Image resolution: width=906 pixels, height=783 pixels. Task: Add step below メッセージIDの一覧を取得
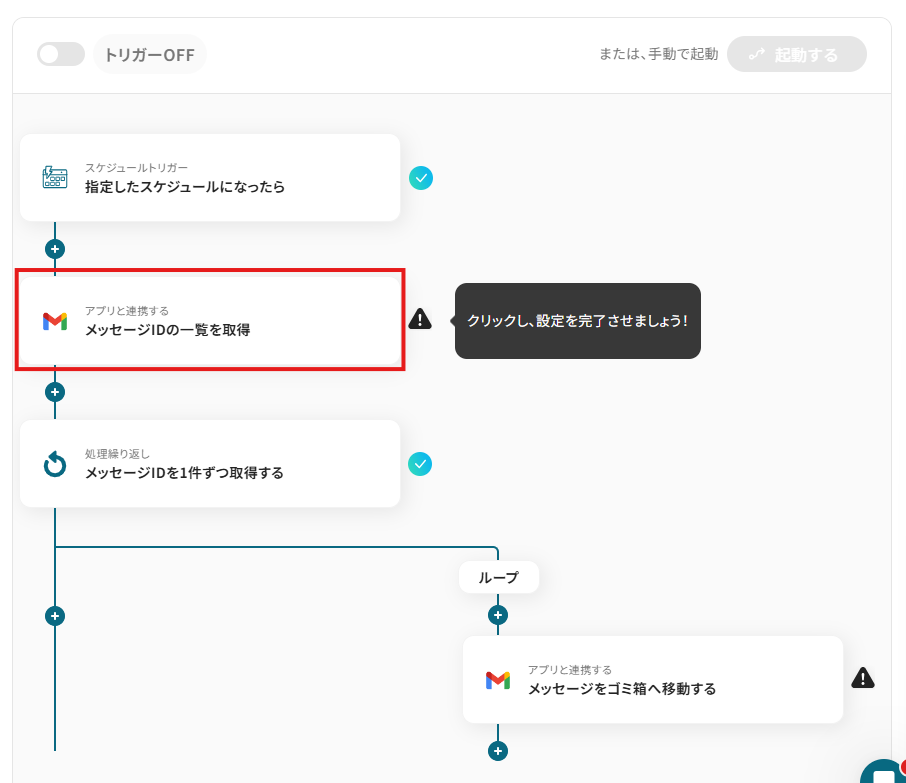55,392
